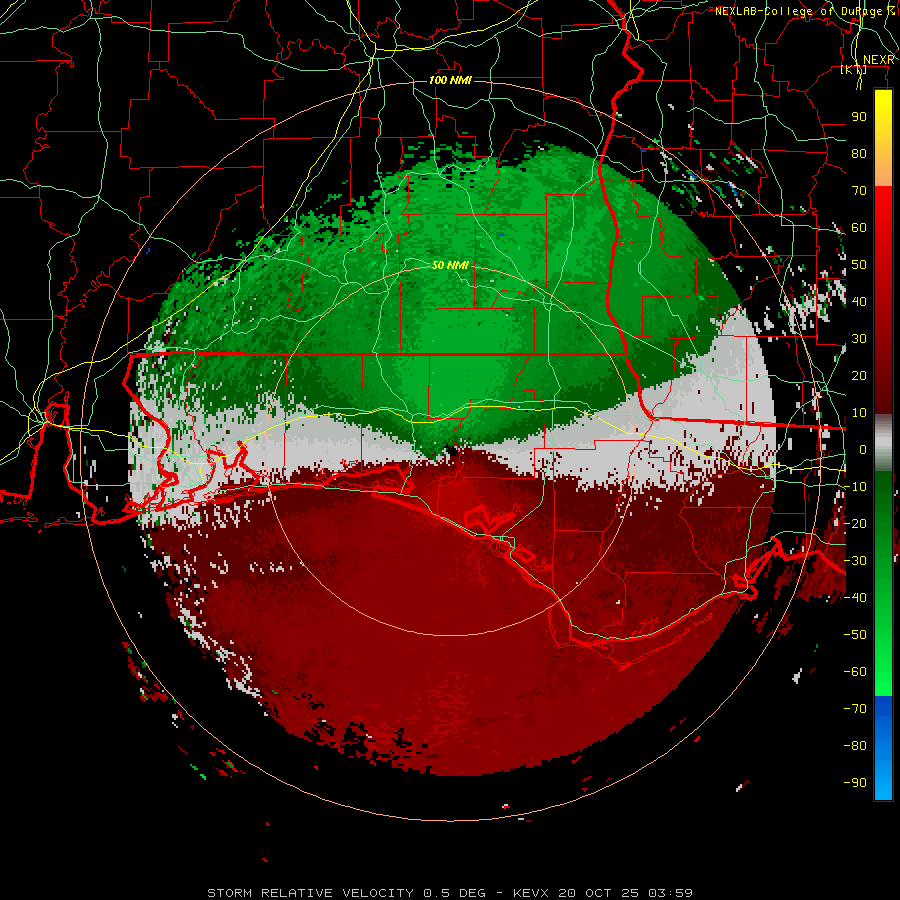Click the 10 value on velocity scale
900x900 pixels.
point(859,413)
